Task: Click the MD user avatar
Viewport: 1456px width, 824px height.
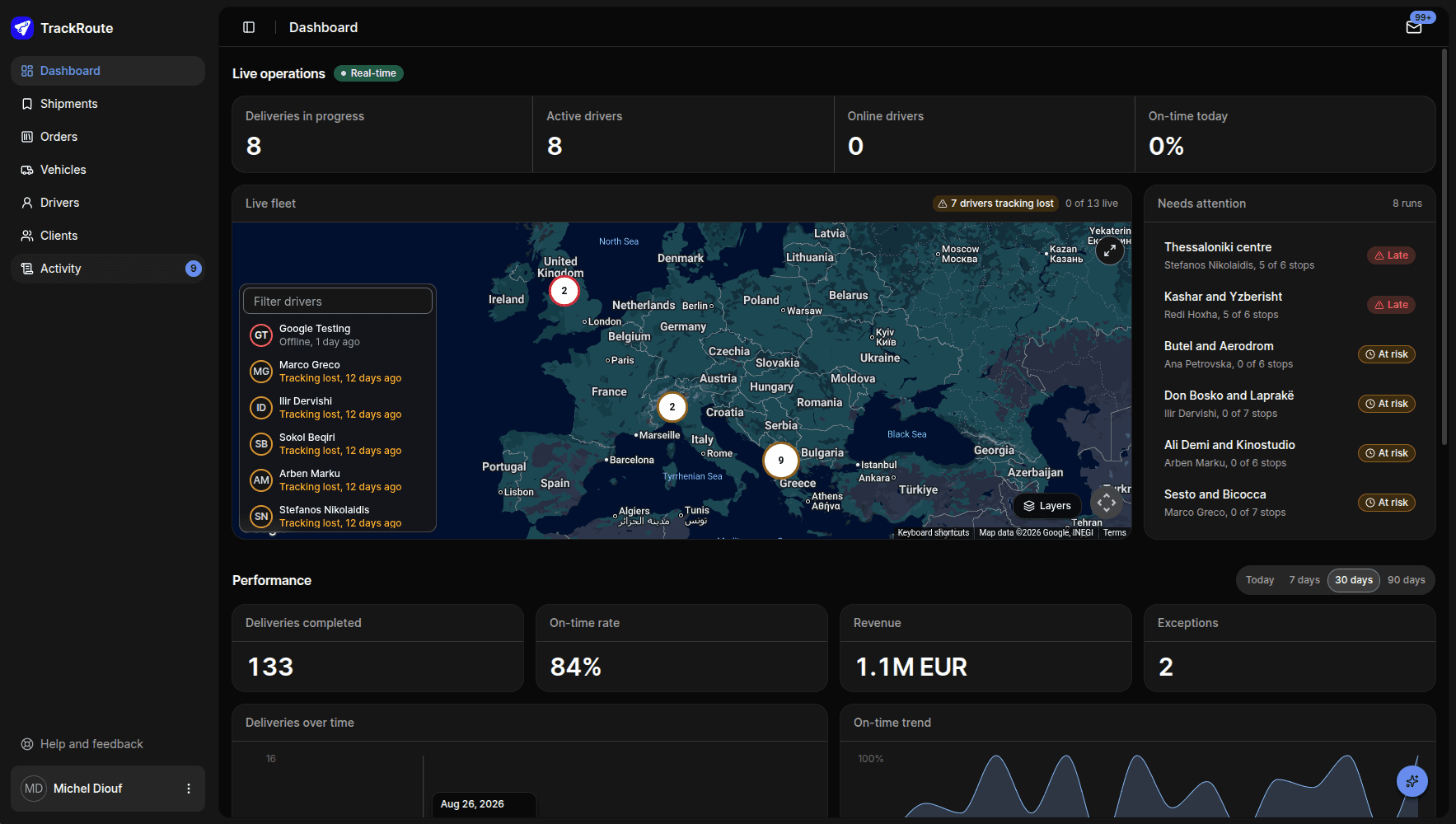Action: (34, 789)
